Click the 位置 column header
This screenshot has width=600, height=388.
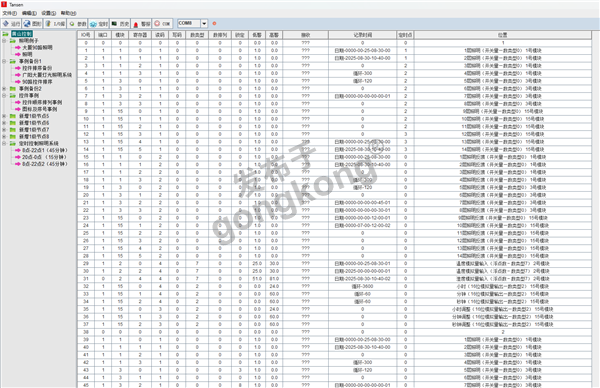(503, 35)
